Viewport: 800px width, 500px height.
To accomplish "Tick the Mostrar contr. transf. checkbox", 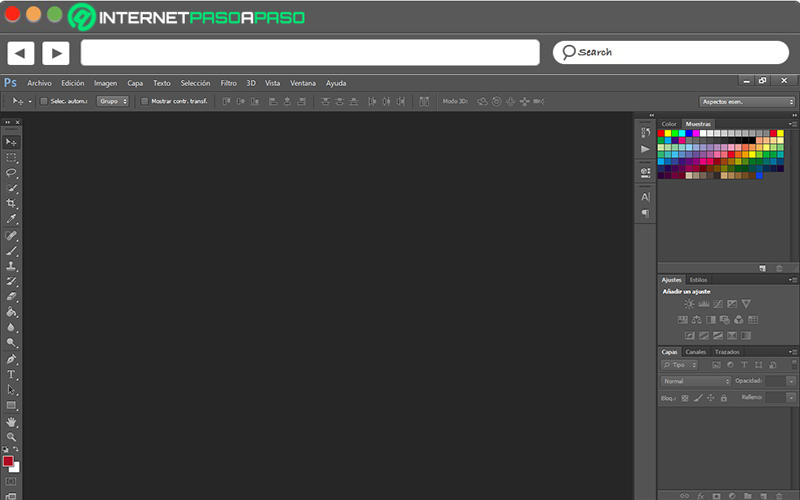I will click(x=144, y=102).
